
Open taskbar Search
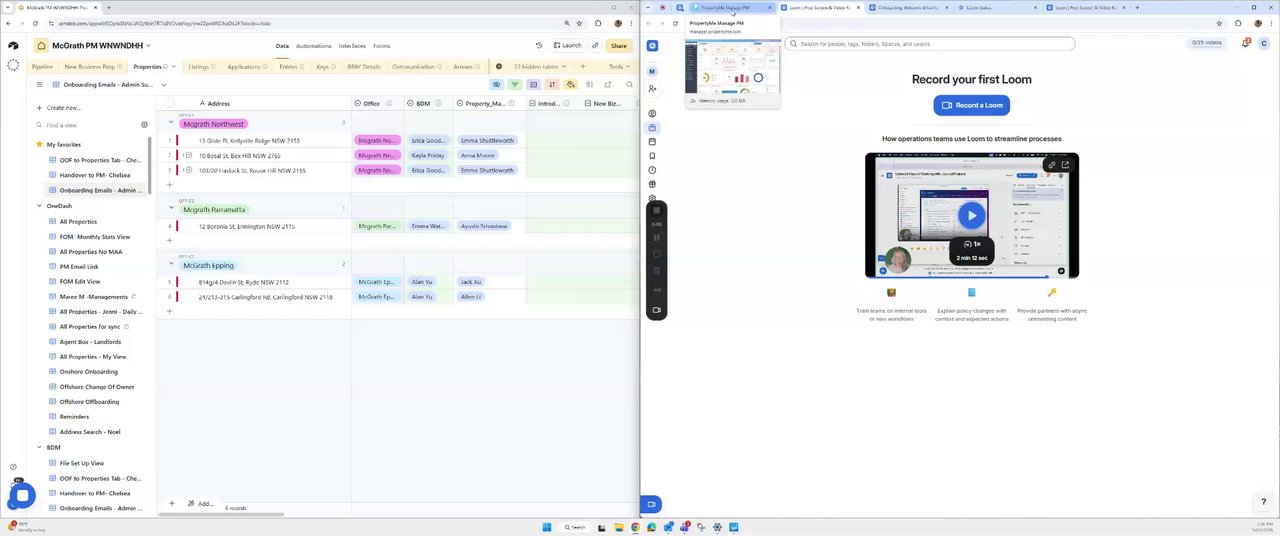pyautogui.click(x=573, y=527)
